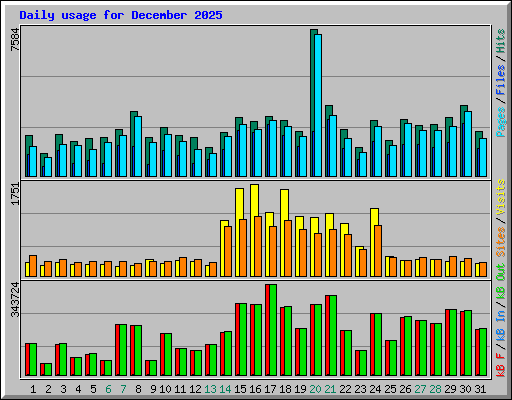Click the kB axis value 343724

tap(15, 299)
